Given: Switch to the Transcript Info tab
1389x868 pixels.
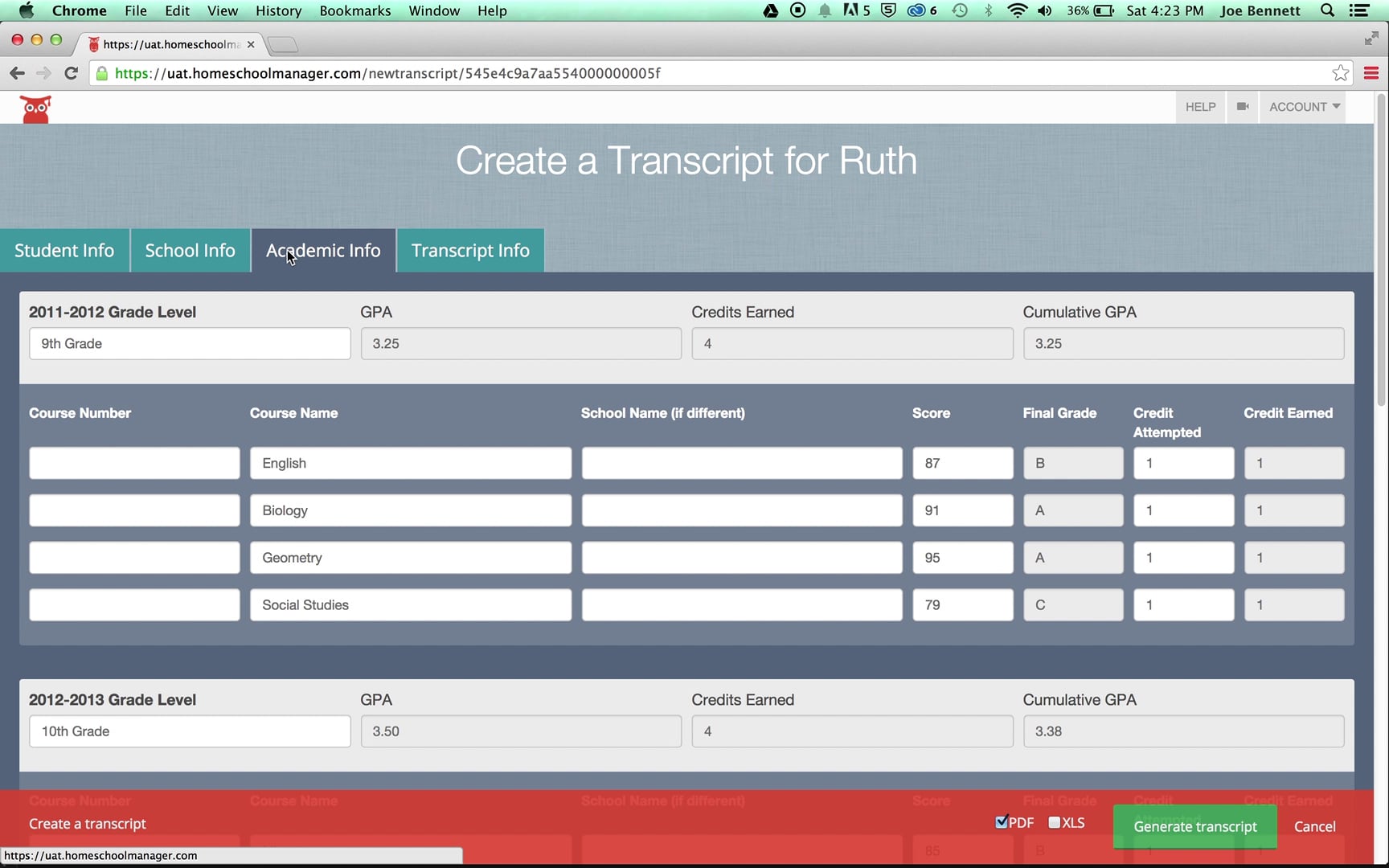Looking at the screenshot, I should (469, 250).
